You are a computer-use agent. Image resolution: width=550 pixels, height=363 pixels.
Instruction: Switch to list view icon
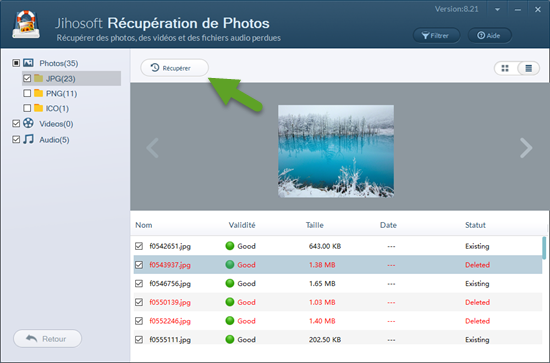[x=528, y=68]
